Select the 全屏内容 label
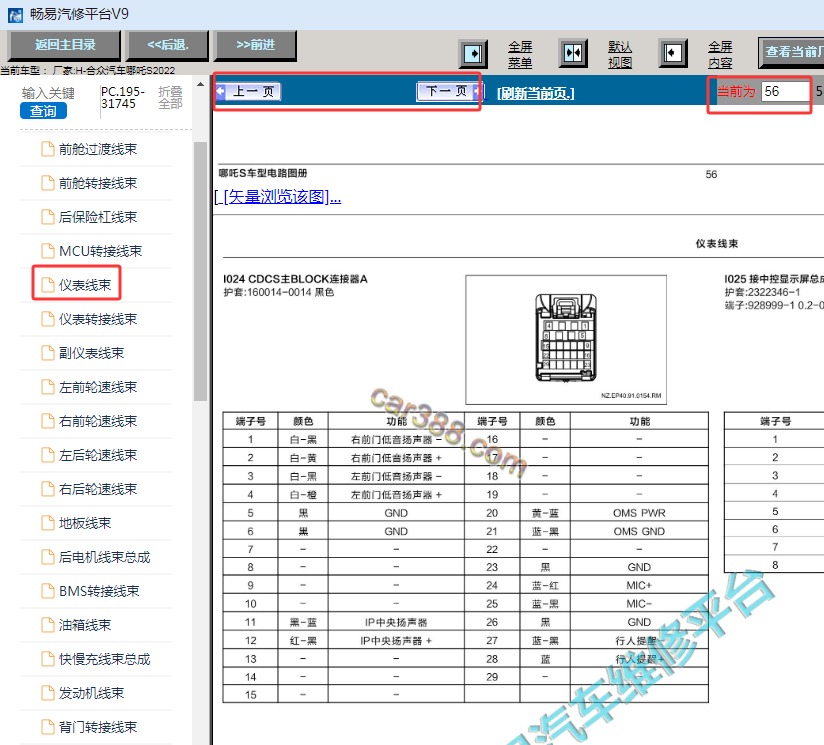 [x=720, y=55]
